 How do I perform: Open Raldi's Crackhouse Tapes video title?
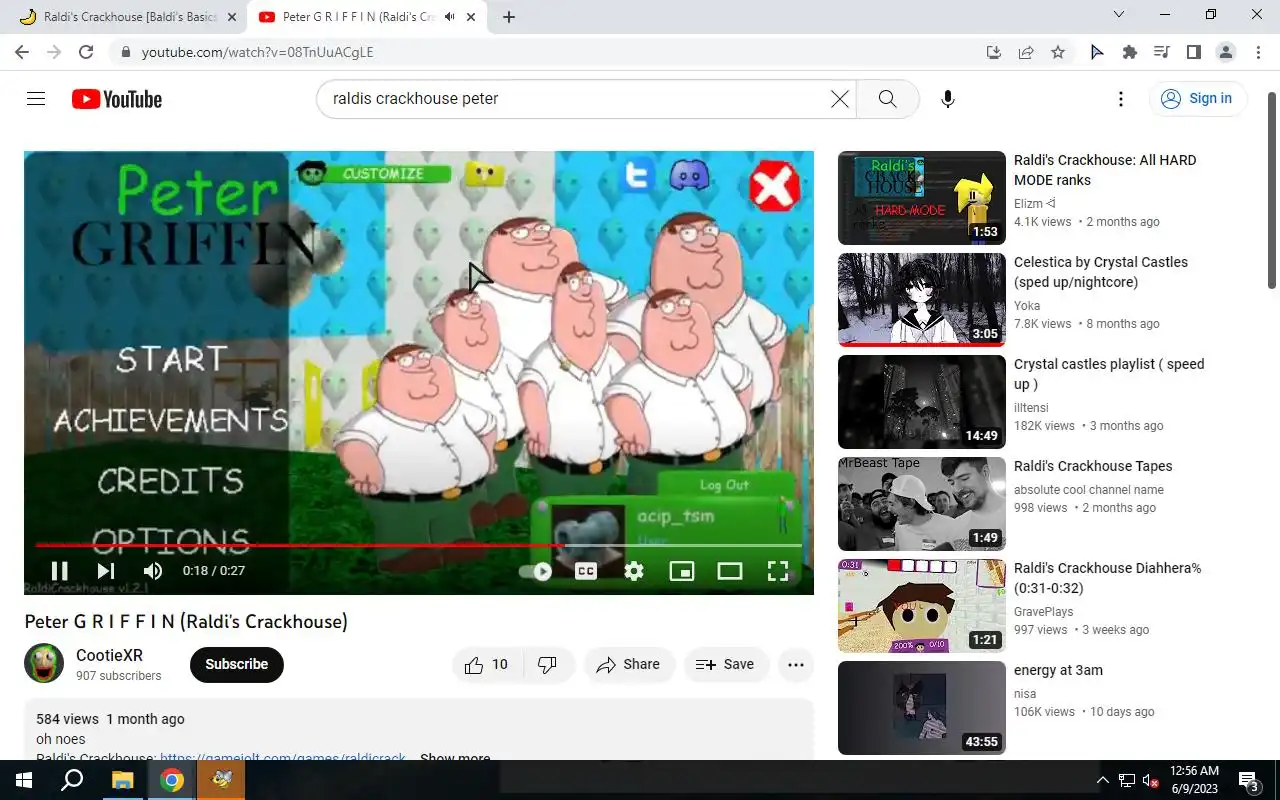1093,466
